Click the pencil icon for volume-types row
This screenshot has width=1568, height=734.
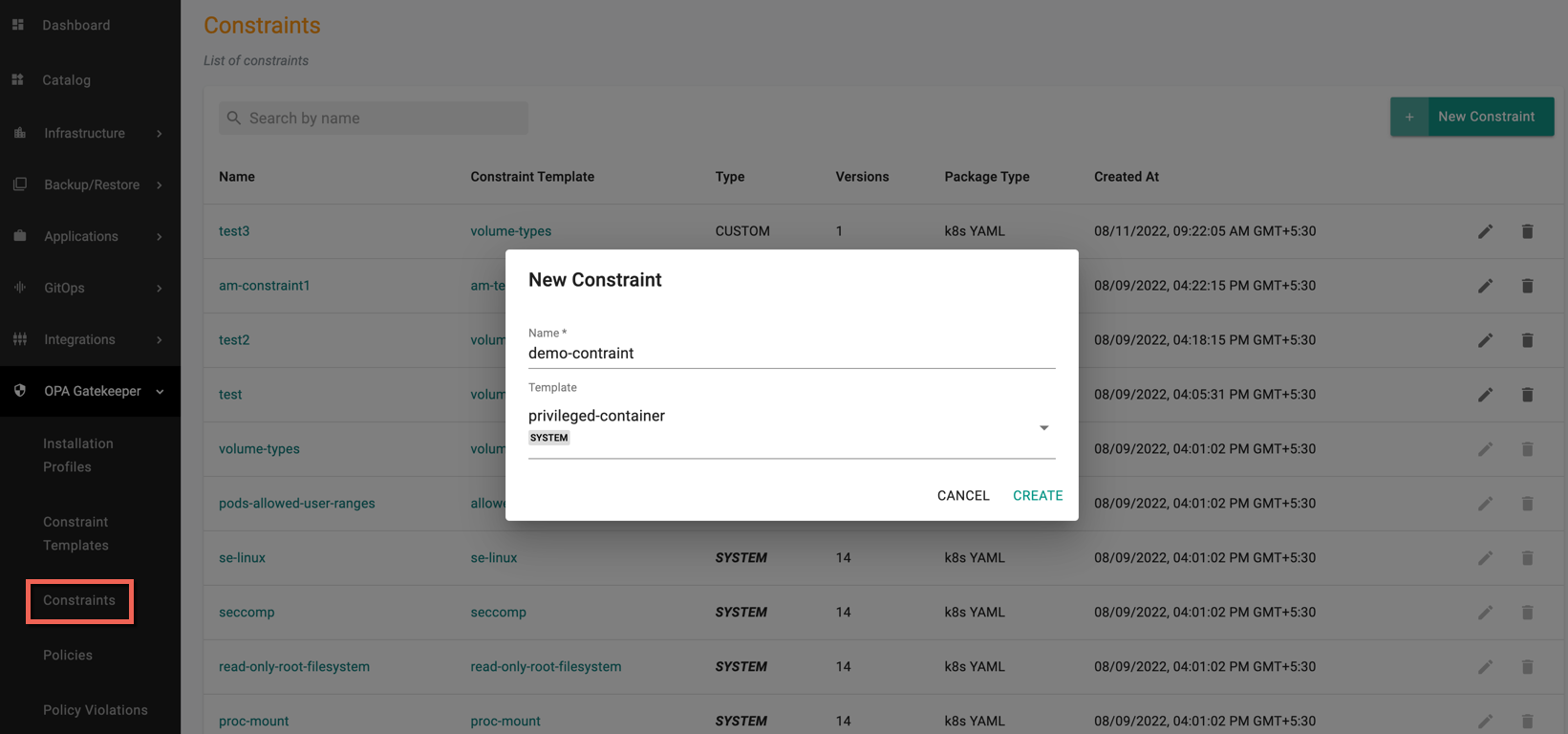pyautogui.click(x=1485, y=449)
